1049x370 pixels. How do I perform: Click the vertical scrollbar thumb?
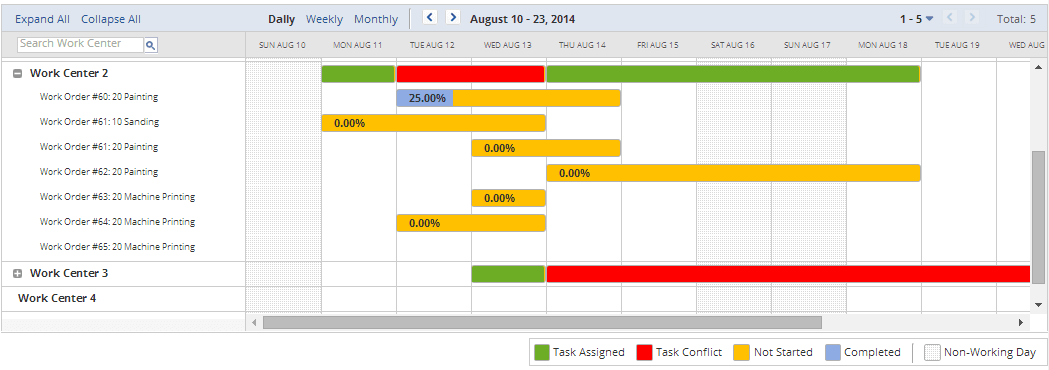1038,217
